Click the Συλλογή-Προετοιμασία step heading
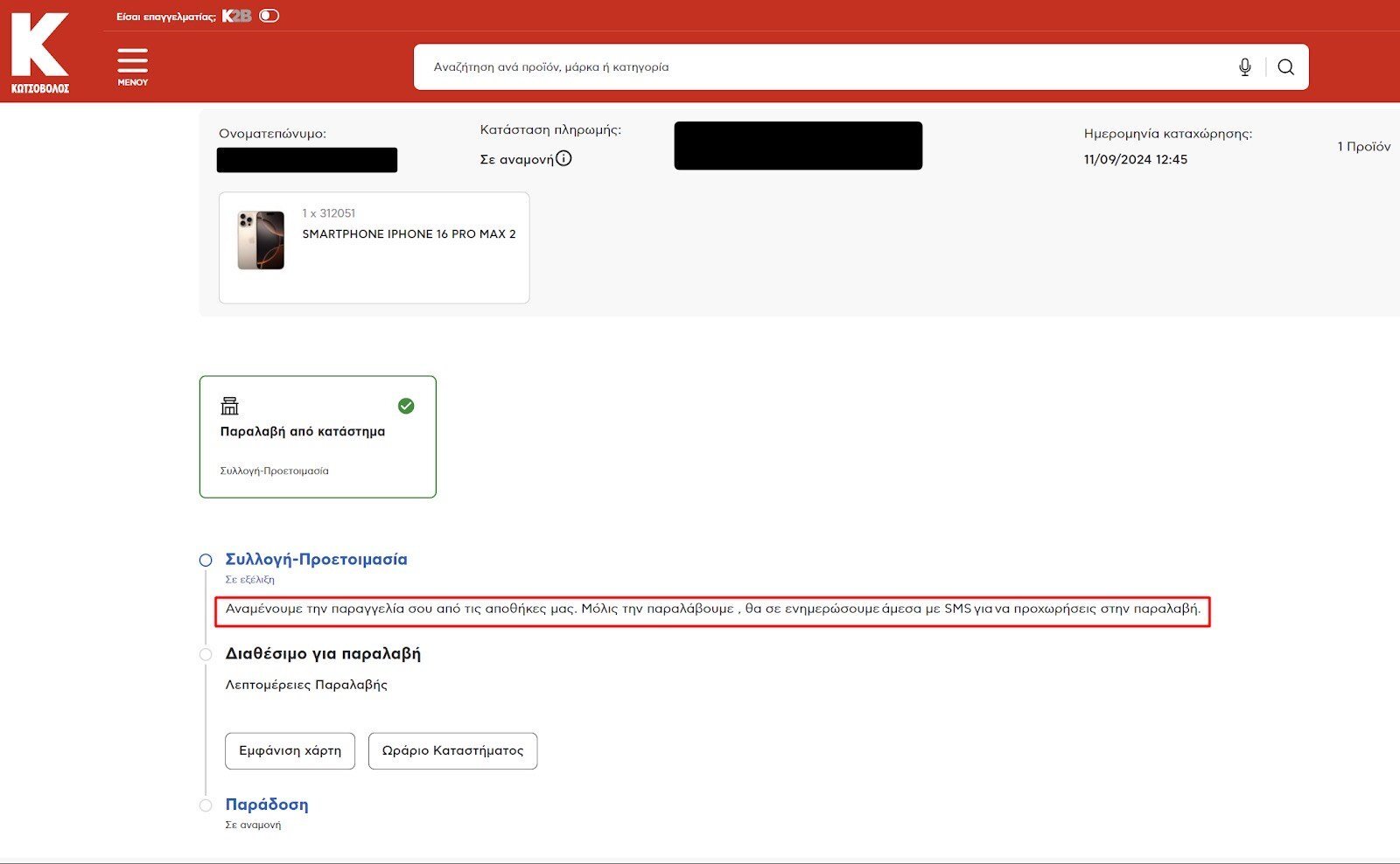 tap(316, 560)
